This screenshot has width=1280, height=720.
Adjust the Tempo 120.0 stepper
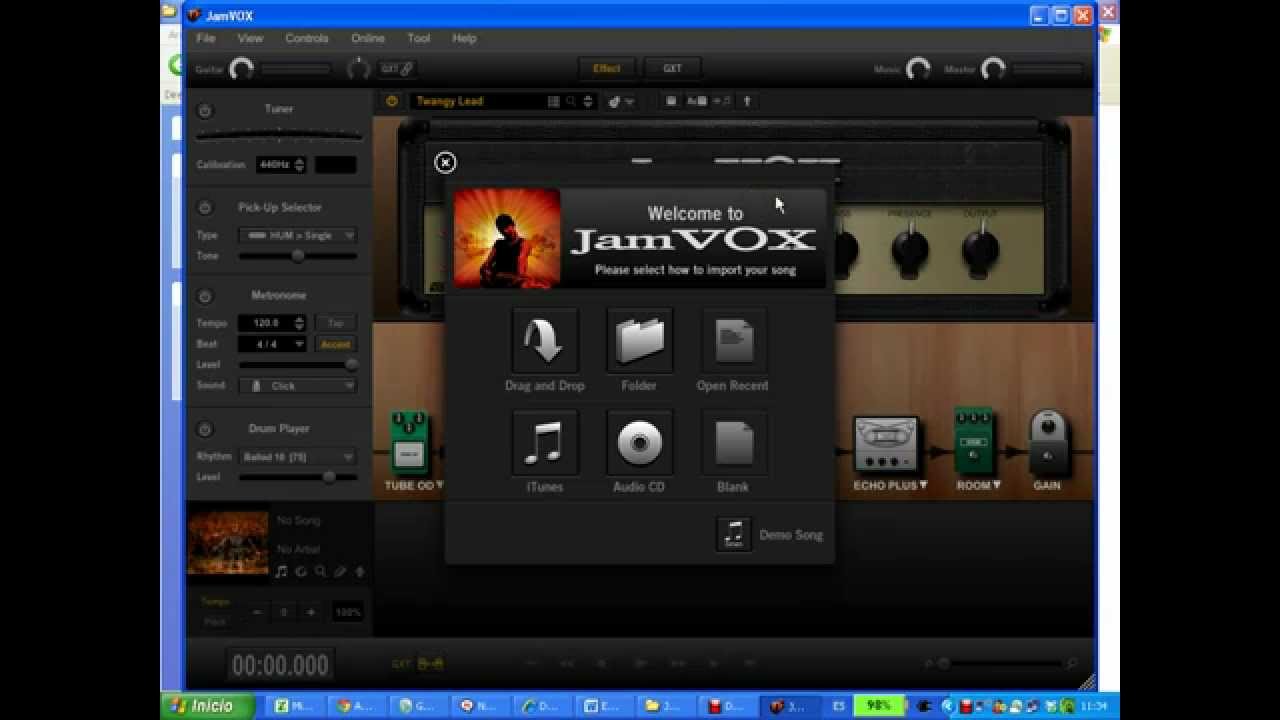click(299, 323)
